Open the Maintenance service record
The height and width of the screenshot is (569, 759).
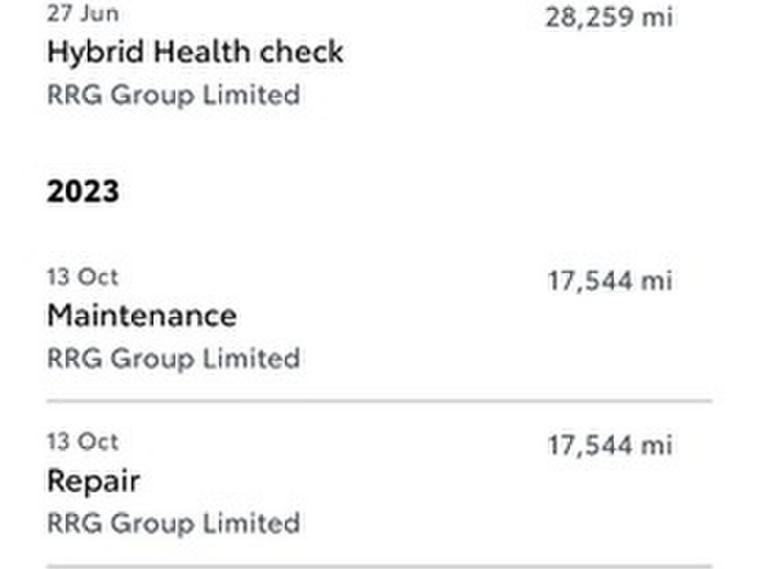pos(142,316)
